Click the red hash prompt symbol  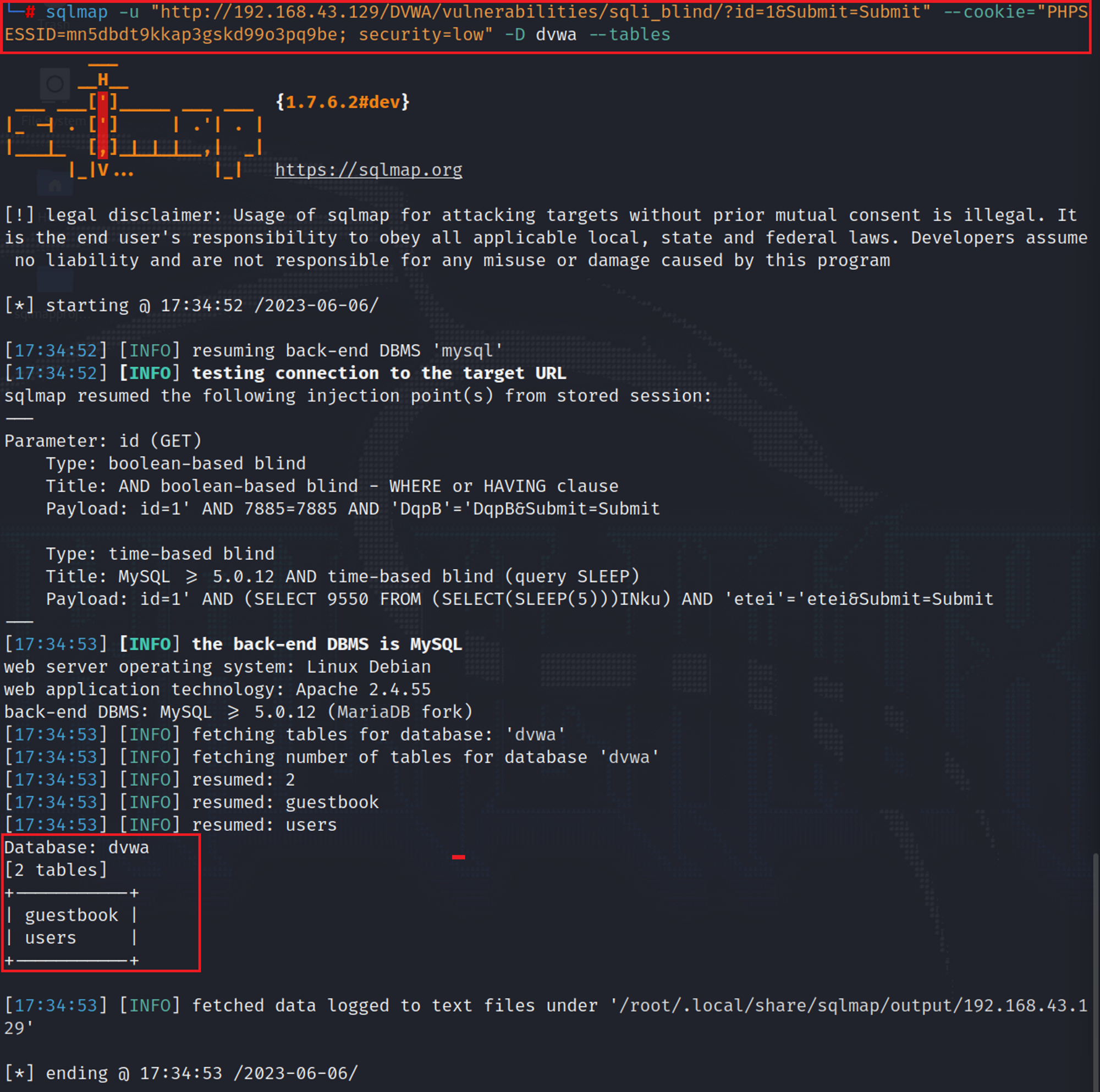coord(30,12)
